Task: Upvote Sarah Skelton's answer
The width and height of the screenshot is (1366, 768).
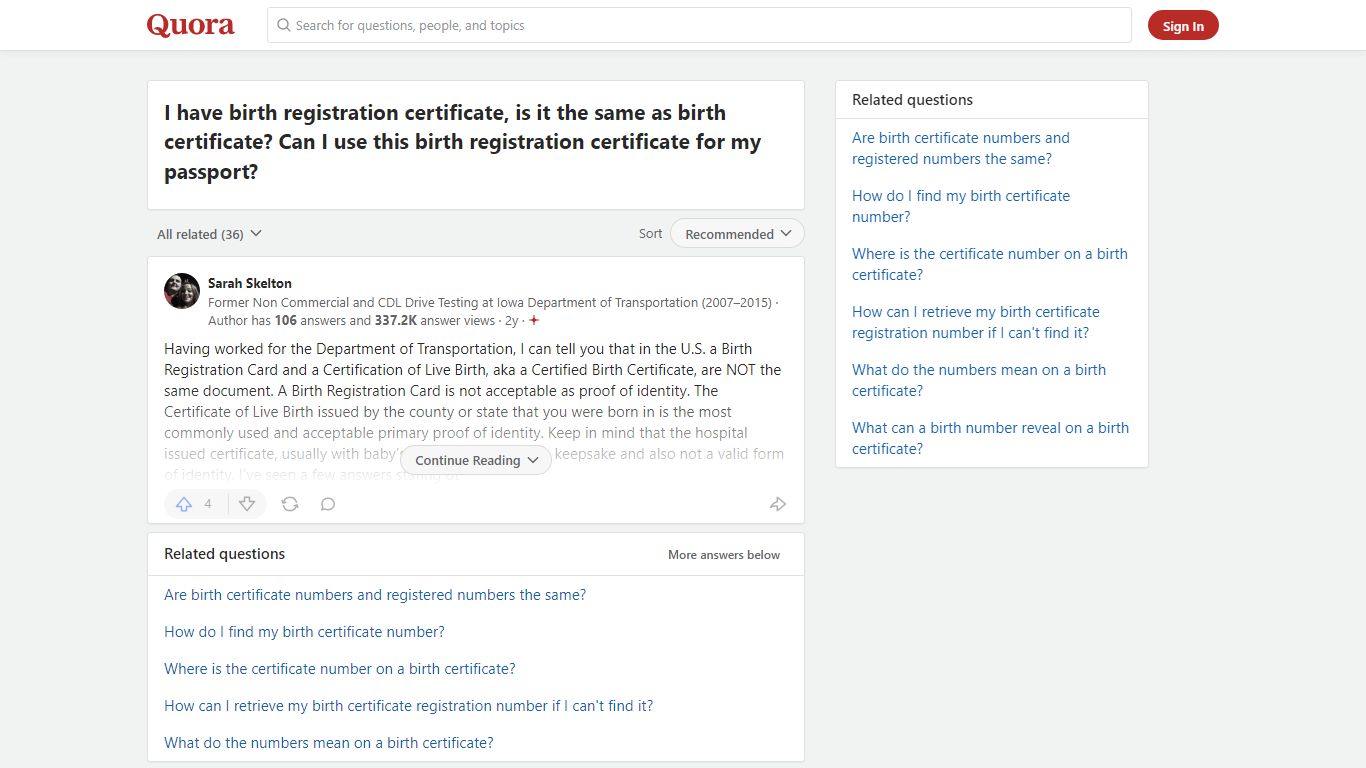Action: (195, 504)
